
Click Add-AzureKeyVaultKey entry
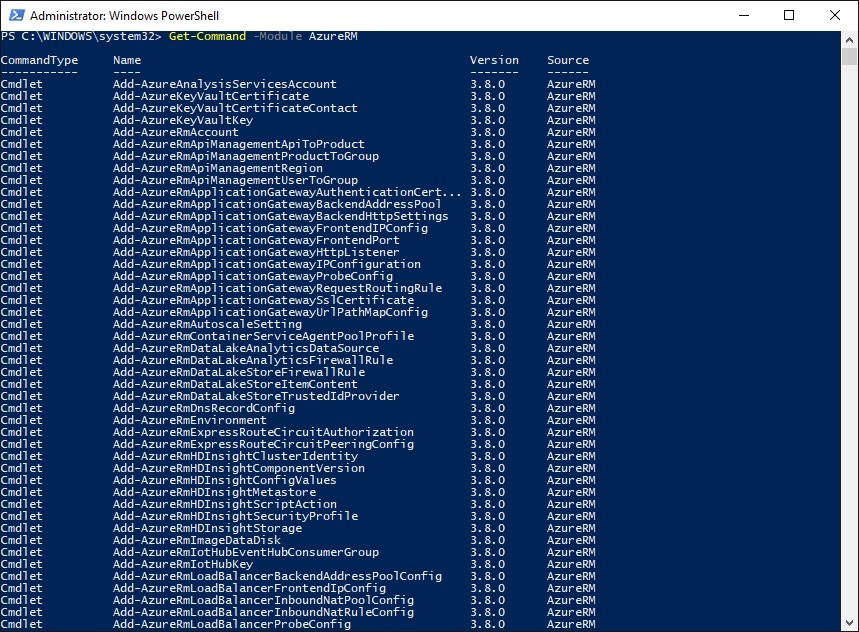click(183, 120)
